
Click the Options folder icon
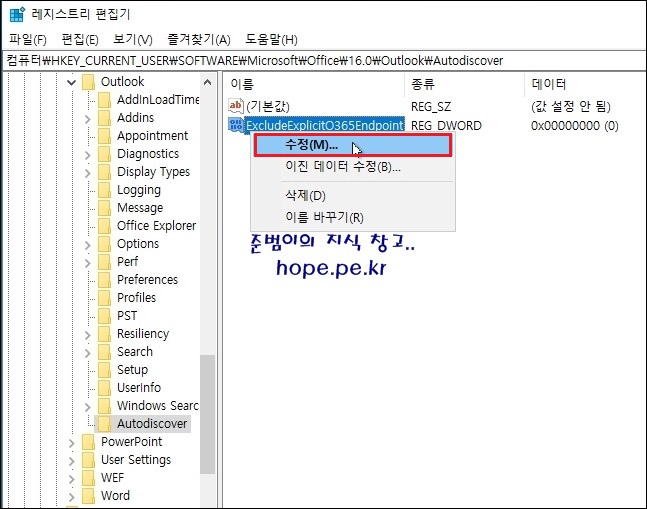(x=104, y=244)
